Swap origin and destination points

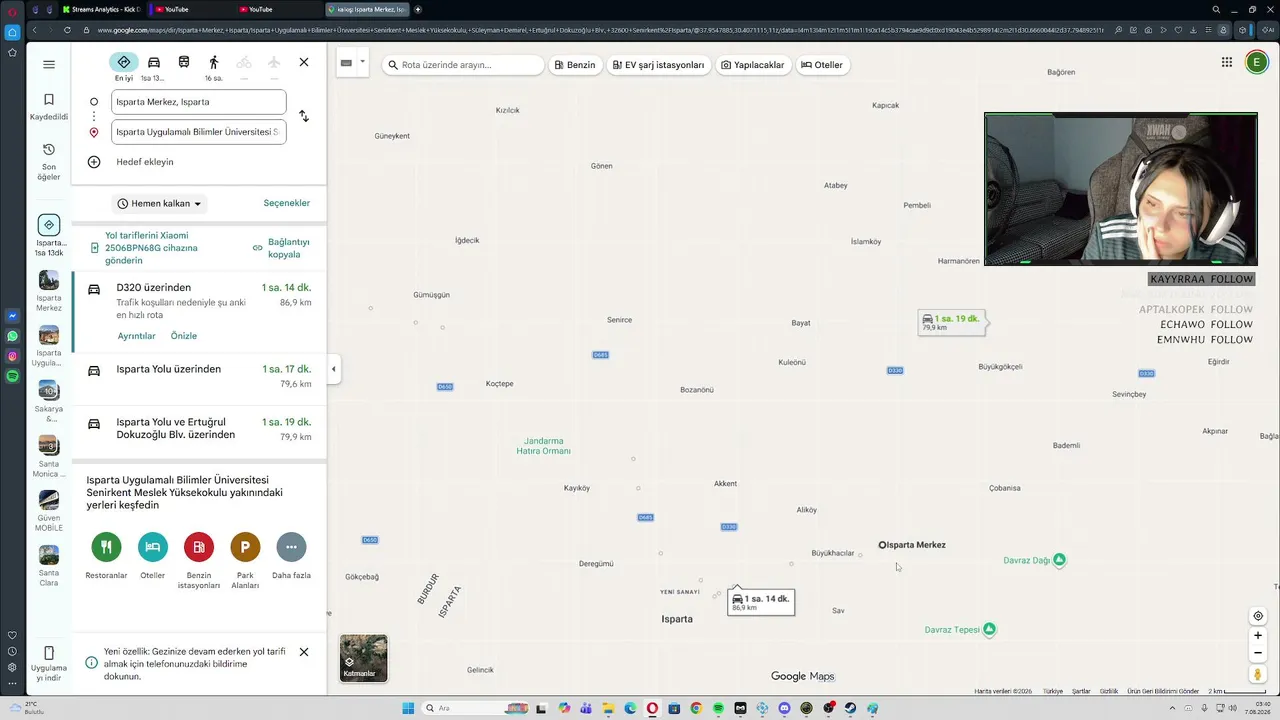tap(304, 116)
